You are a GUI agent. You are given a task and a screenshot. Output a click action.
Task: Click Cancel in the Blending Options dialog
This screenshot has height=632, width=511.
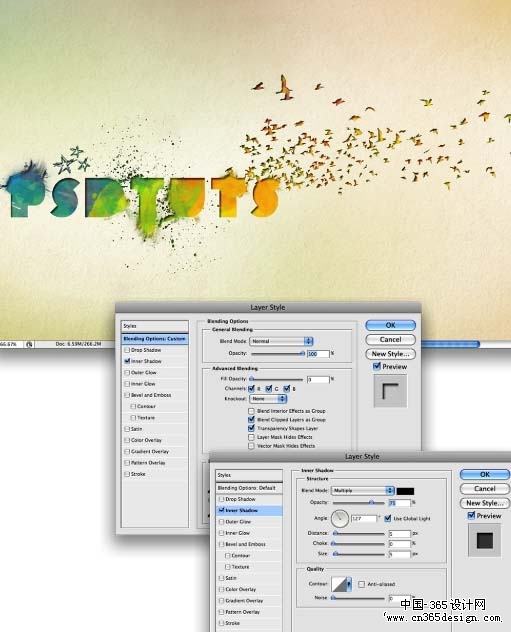click(390, 339)
